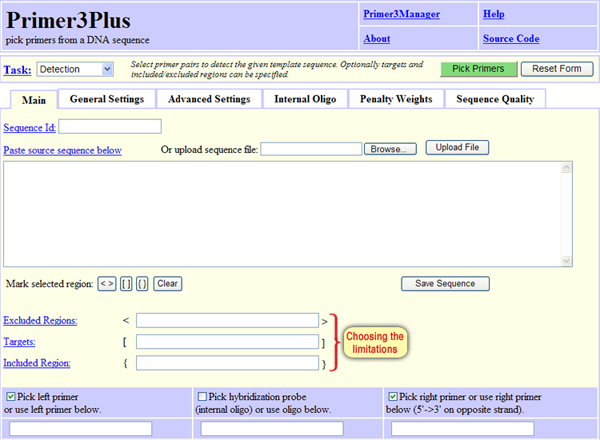
Task: Open the Source Code link
Action: pyautogui.click(x=511, y=39)
